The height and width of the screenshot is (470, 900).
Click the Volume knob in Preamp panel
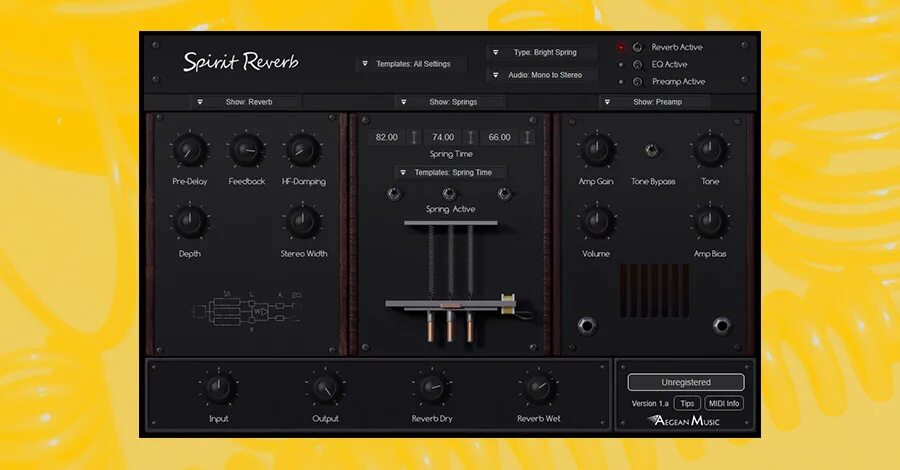[x=597, y=222]
